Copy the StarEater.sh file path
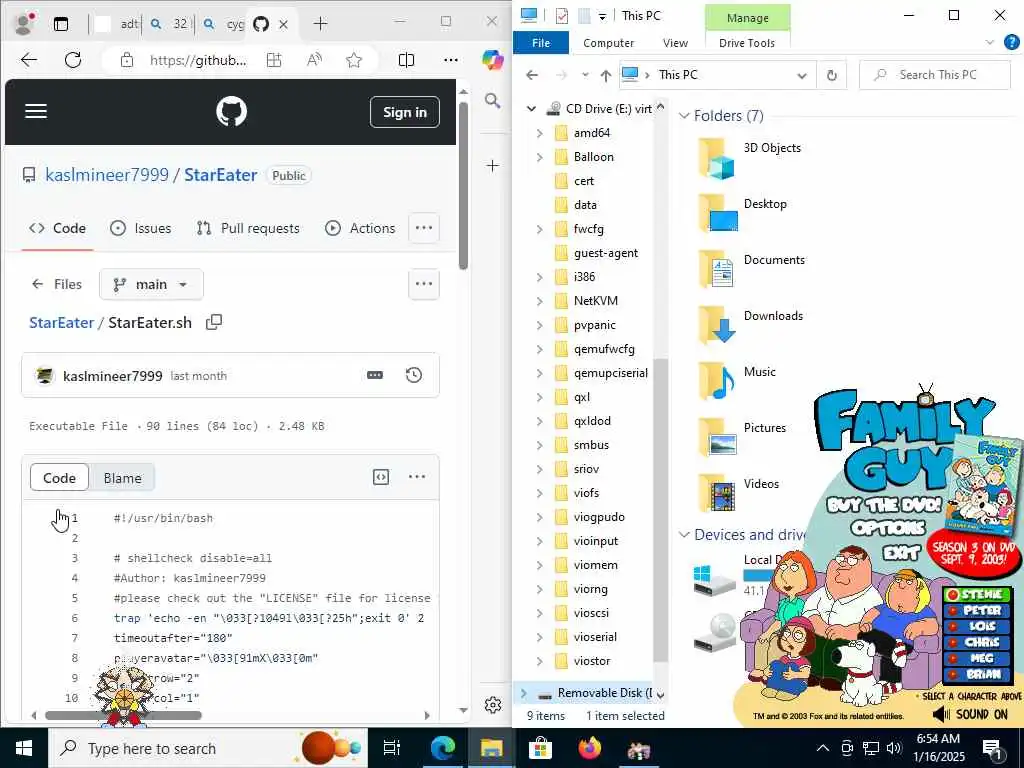Image resolution: width=1024 pixels, height=768 pixels. click(x=214, y=322)
